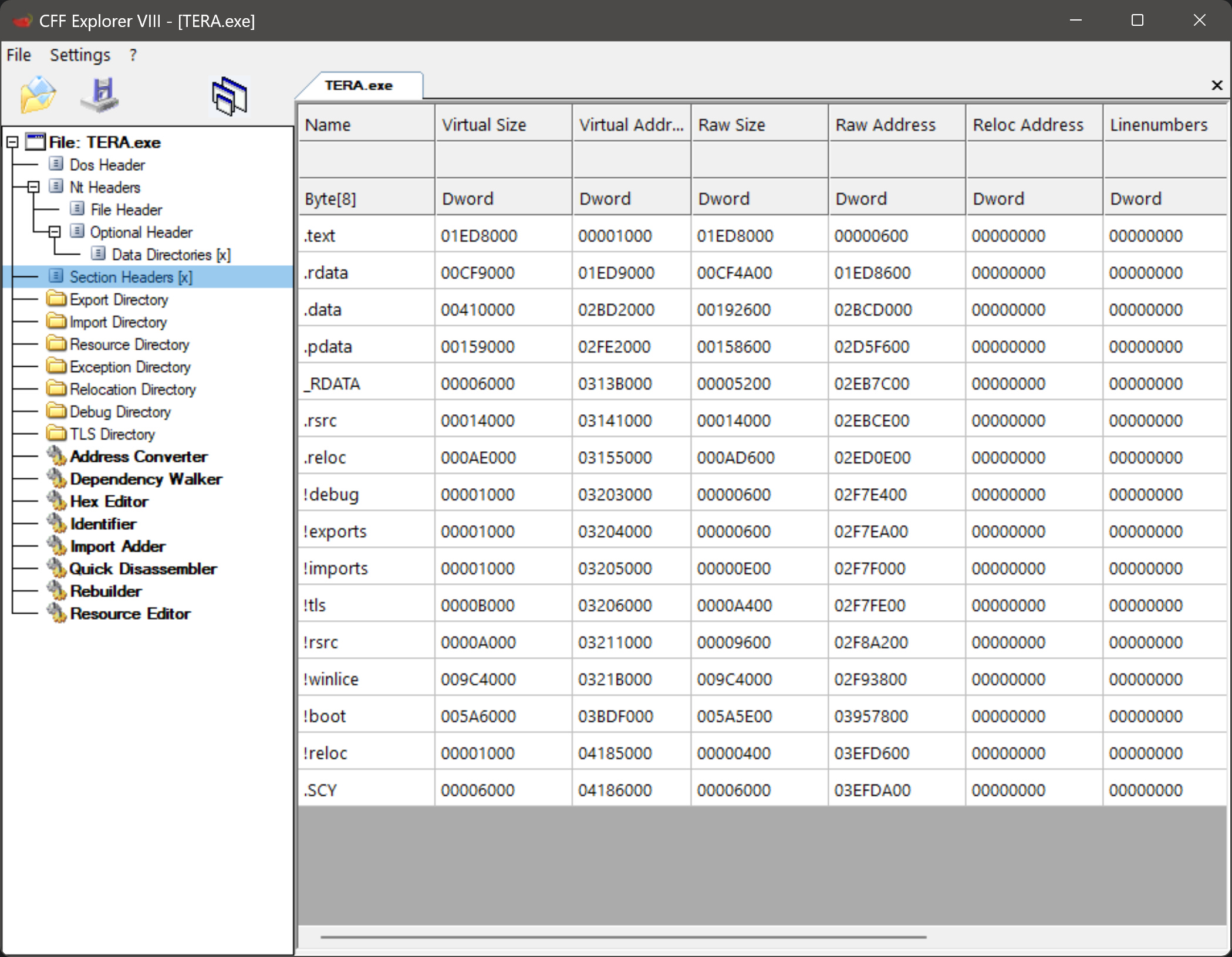Click the Optional Header page icon
Image resolution: width=1232 pixels, height=957 pixels.
click(77, 231)
